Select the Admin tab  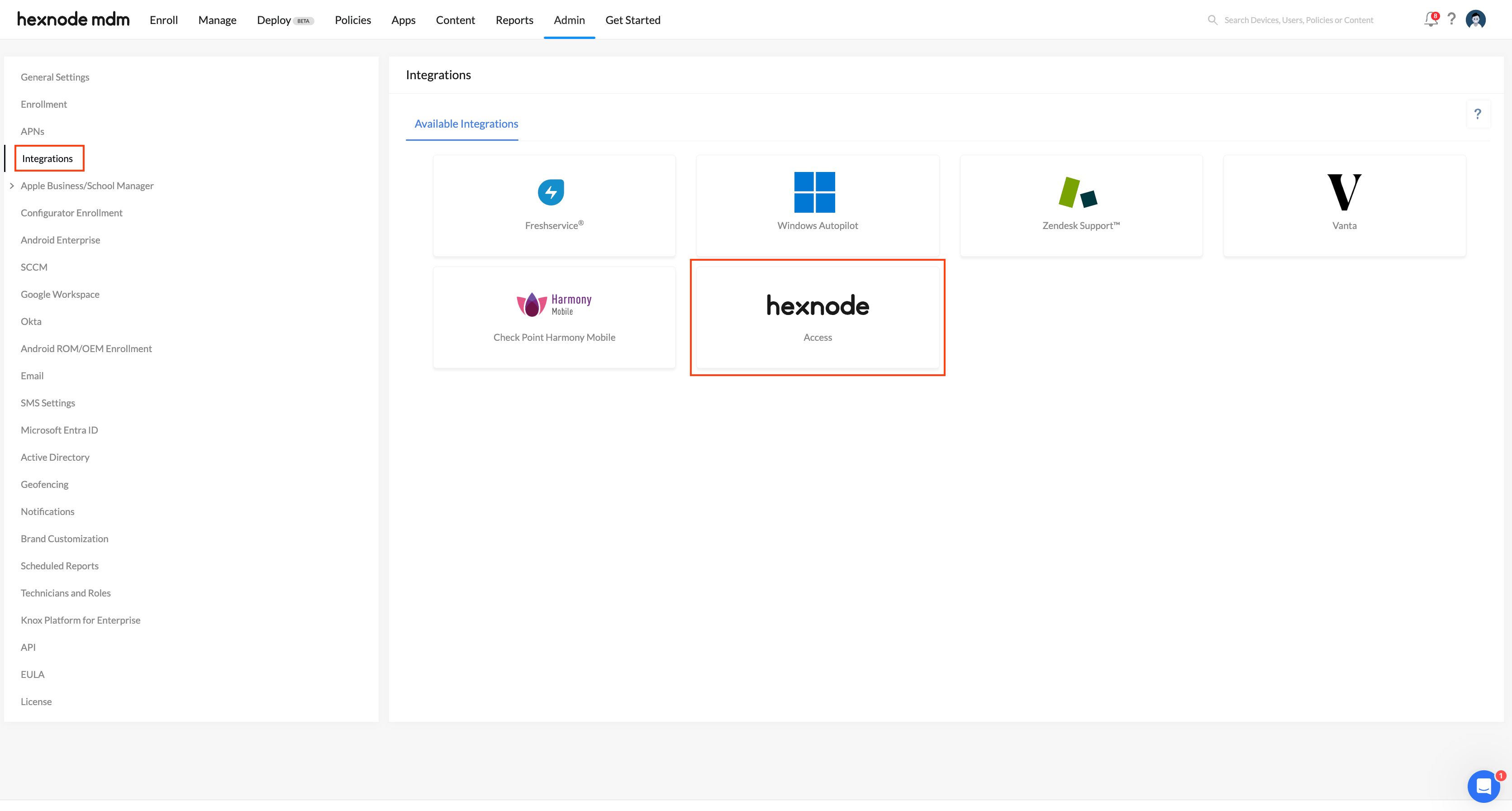569,20
